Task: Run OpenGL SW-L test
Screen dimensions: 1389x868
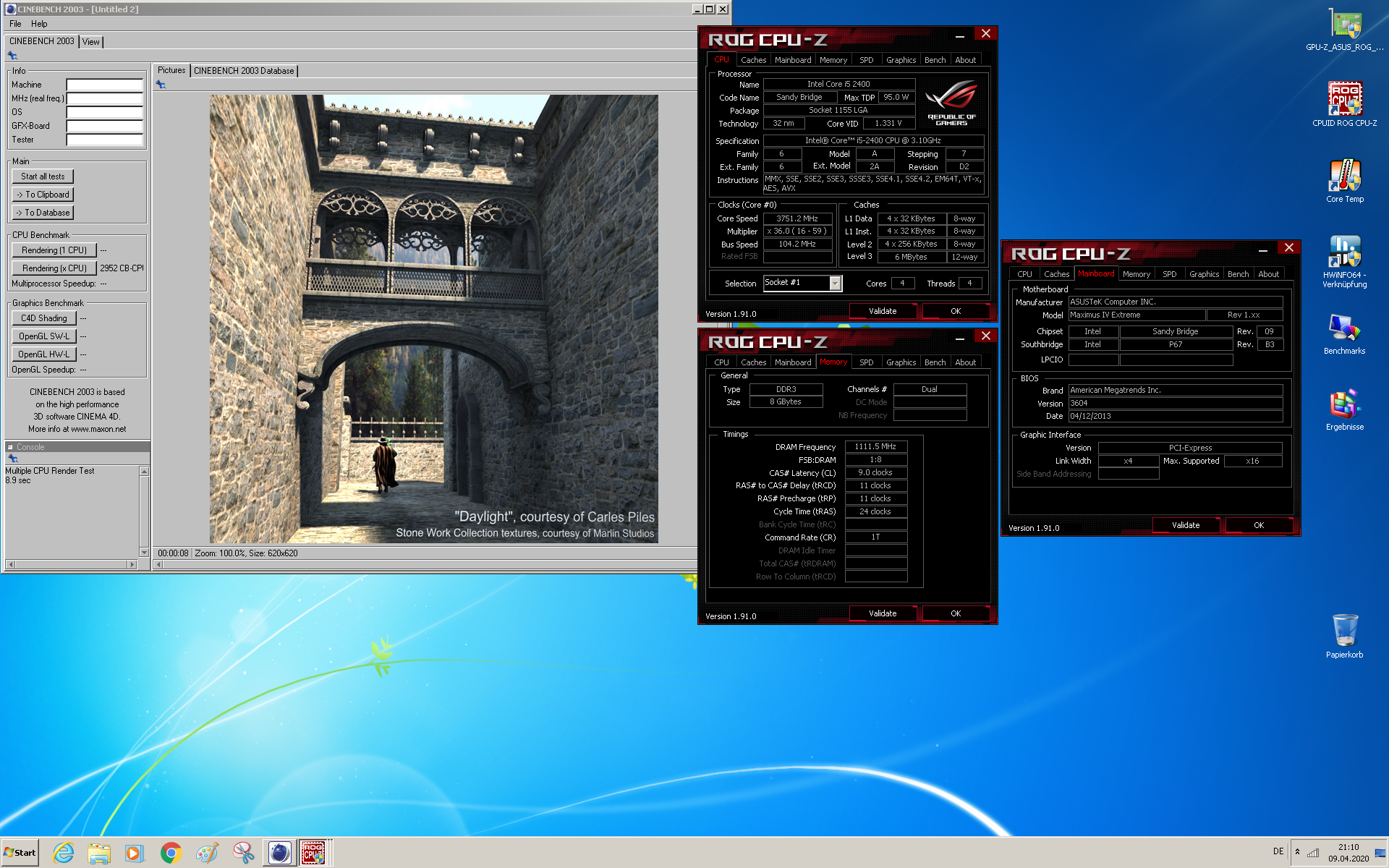Action: point(44,336)
